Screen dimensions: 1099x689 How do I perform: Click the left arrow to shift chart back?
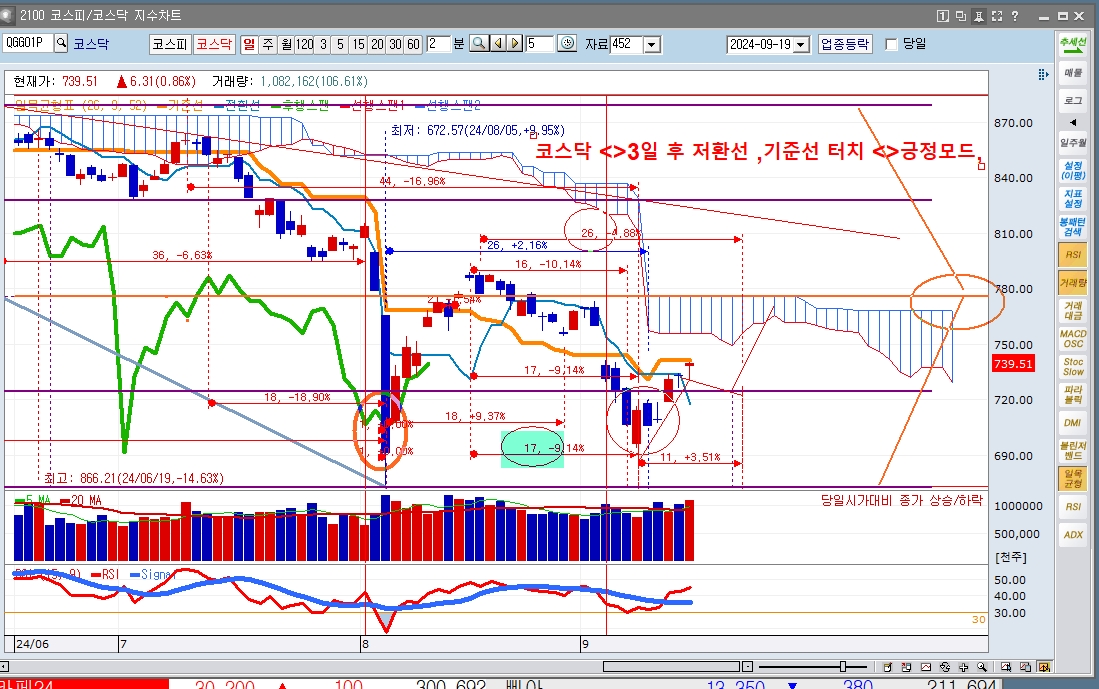pos(498,43)
